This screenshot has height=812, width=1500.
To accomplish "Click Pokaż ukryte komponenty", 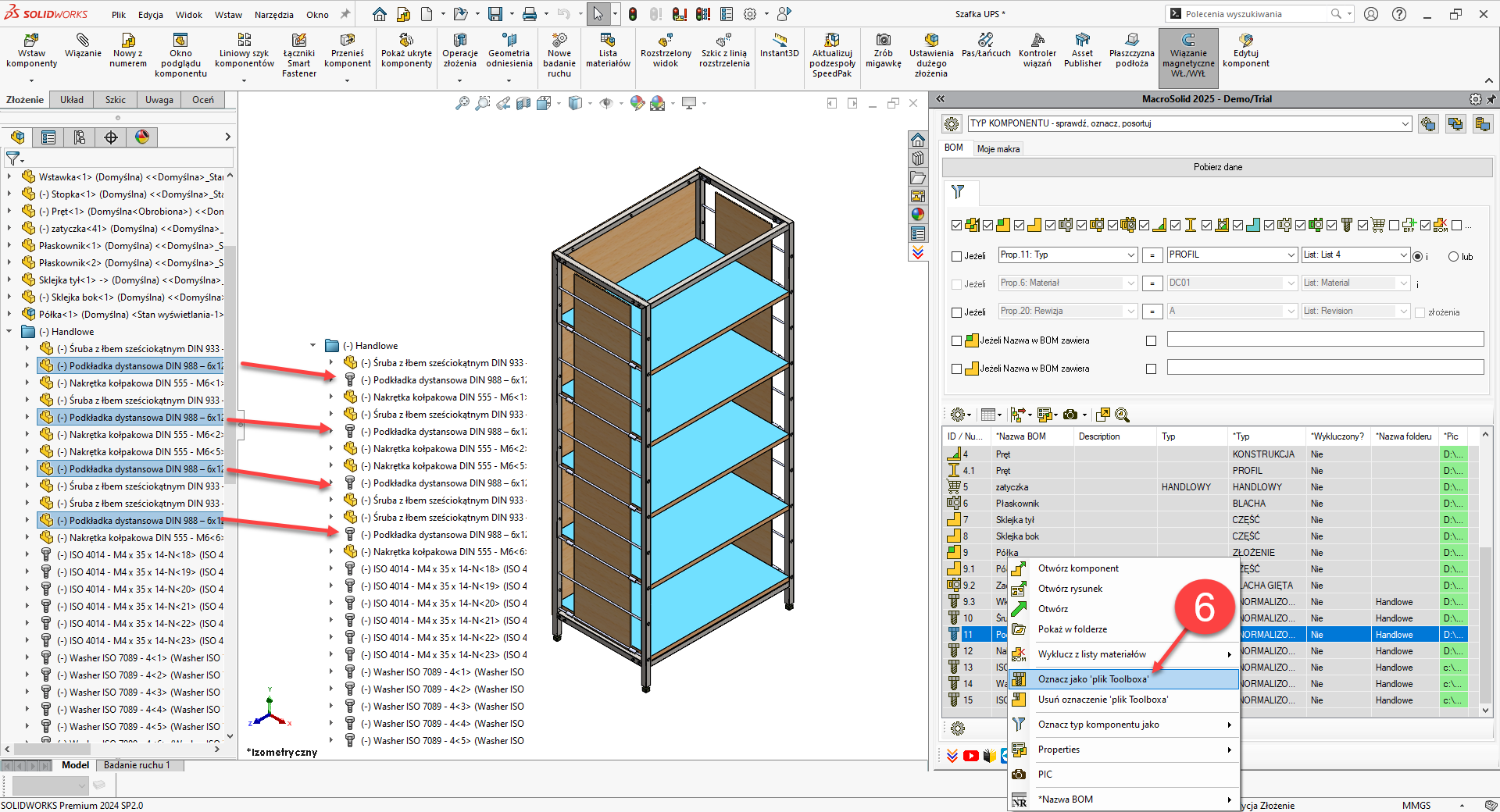I will (x=406, y=52).
